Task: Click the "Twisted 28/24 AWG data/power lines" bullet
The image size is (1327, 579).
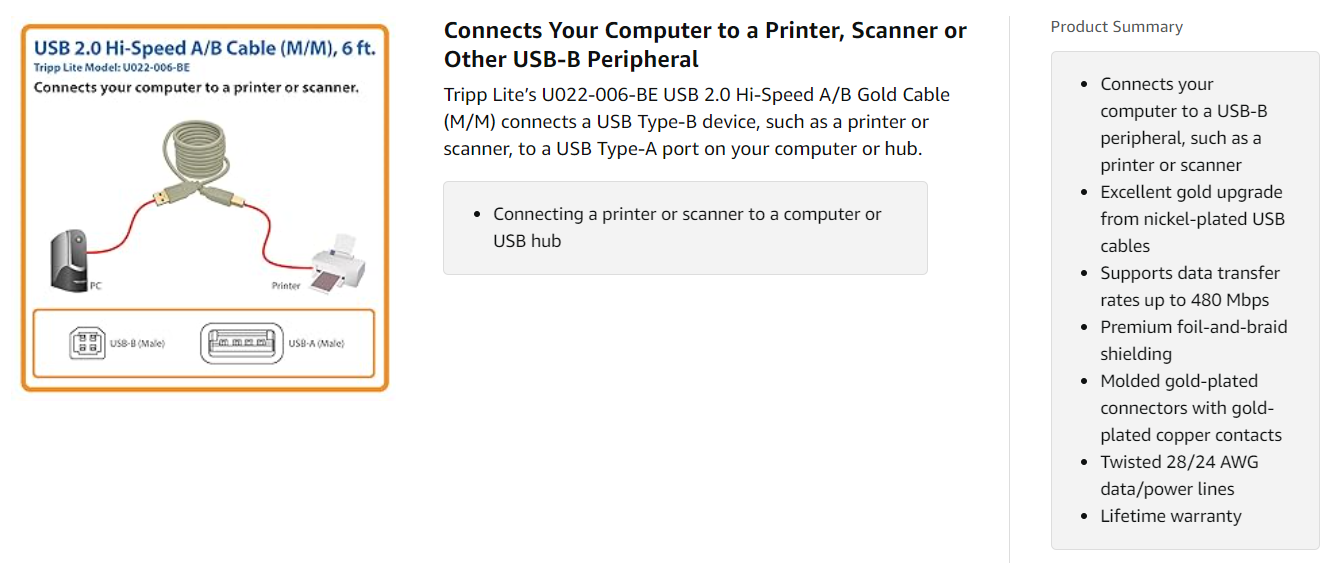Action: 1178,475
